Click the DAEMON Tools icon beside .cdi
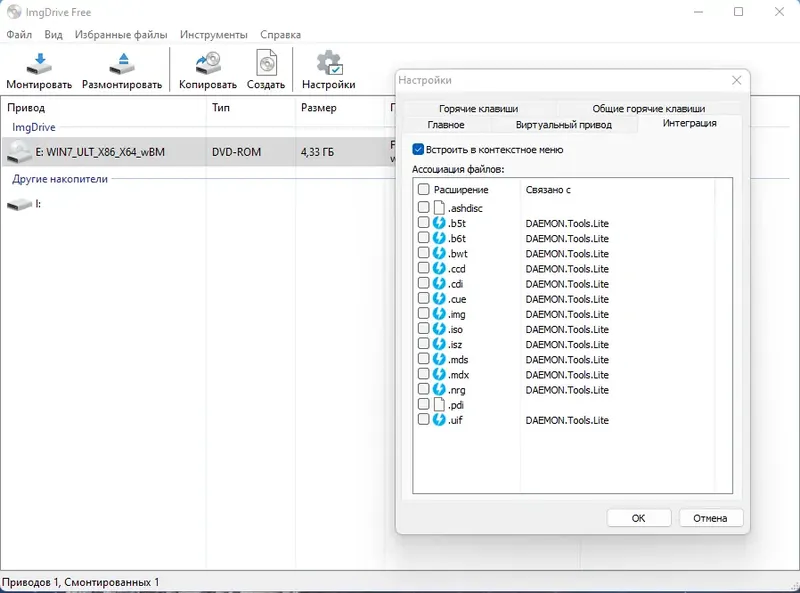 point(439,283)
